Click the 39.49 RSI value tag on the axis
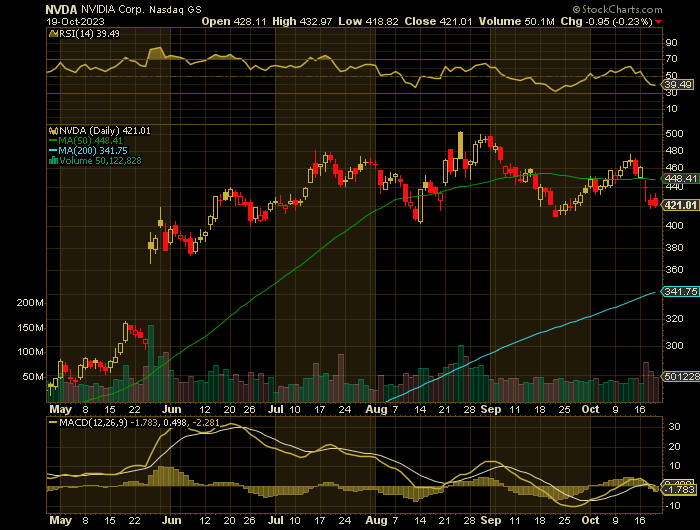 coord(678,84)
